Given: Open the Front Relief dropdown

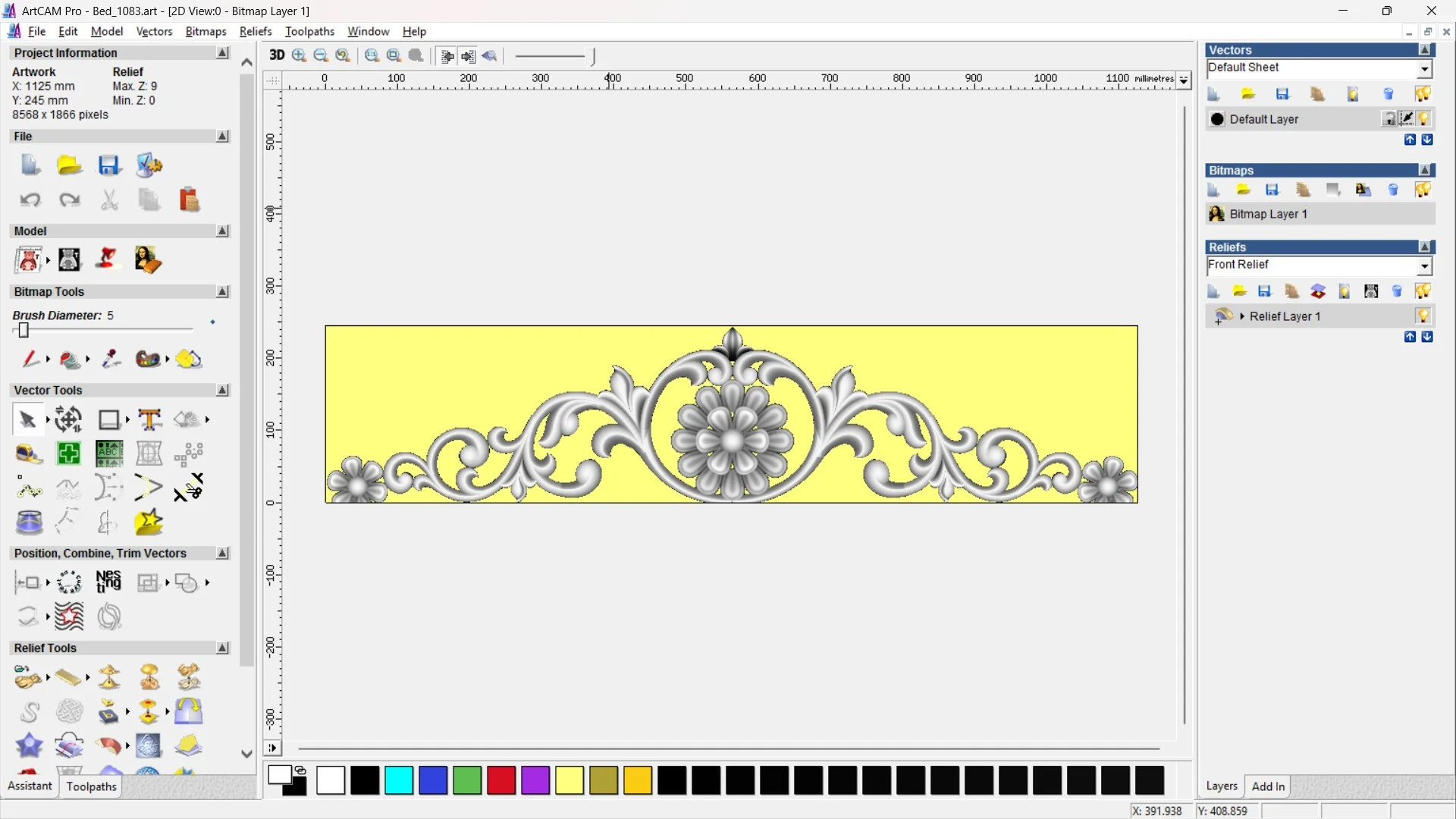Looking at the screenshot, I should [1424, 266].
